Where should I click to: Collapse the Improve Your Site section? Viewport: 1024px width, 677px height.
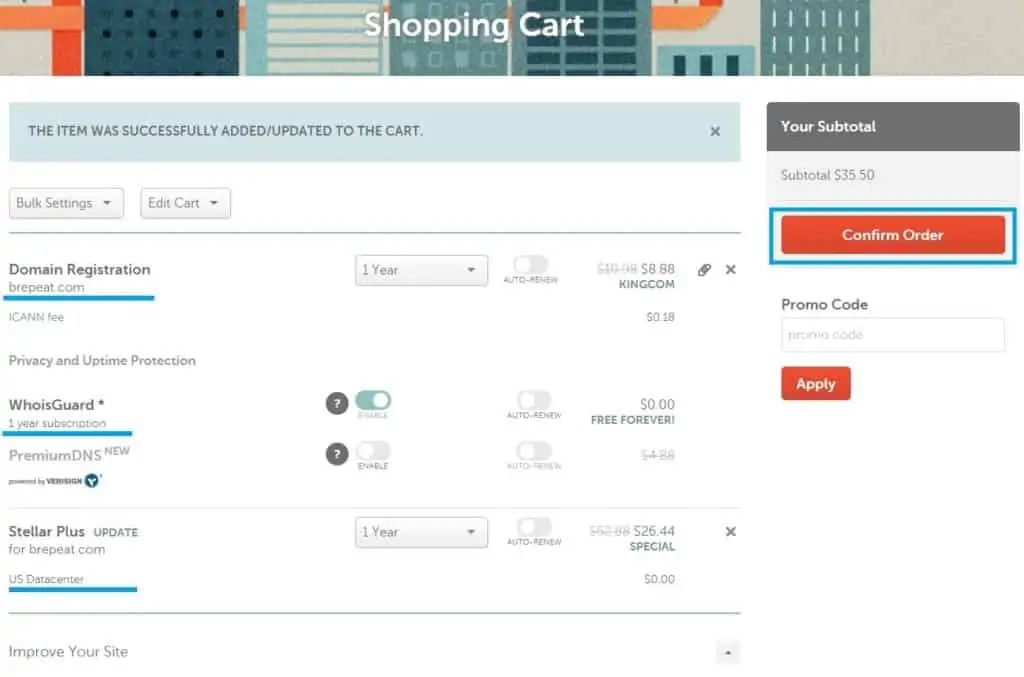[728, 652]
